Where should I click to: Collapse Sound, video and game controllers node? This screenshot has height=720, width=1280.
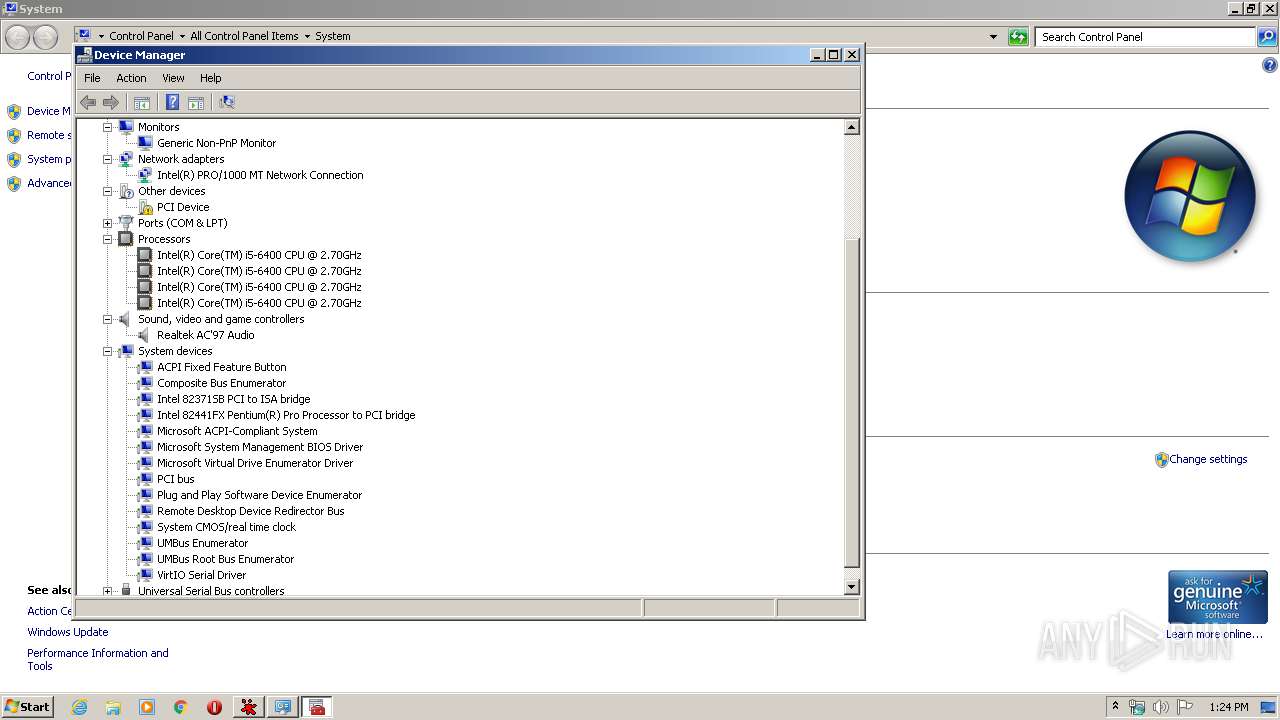[x=108, y=319]
